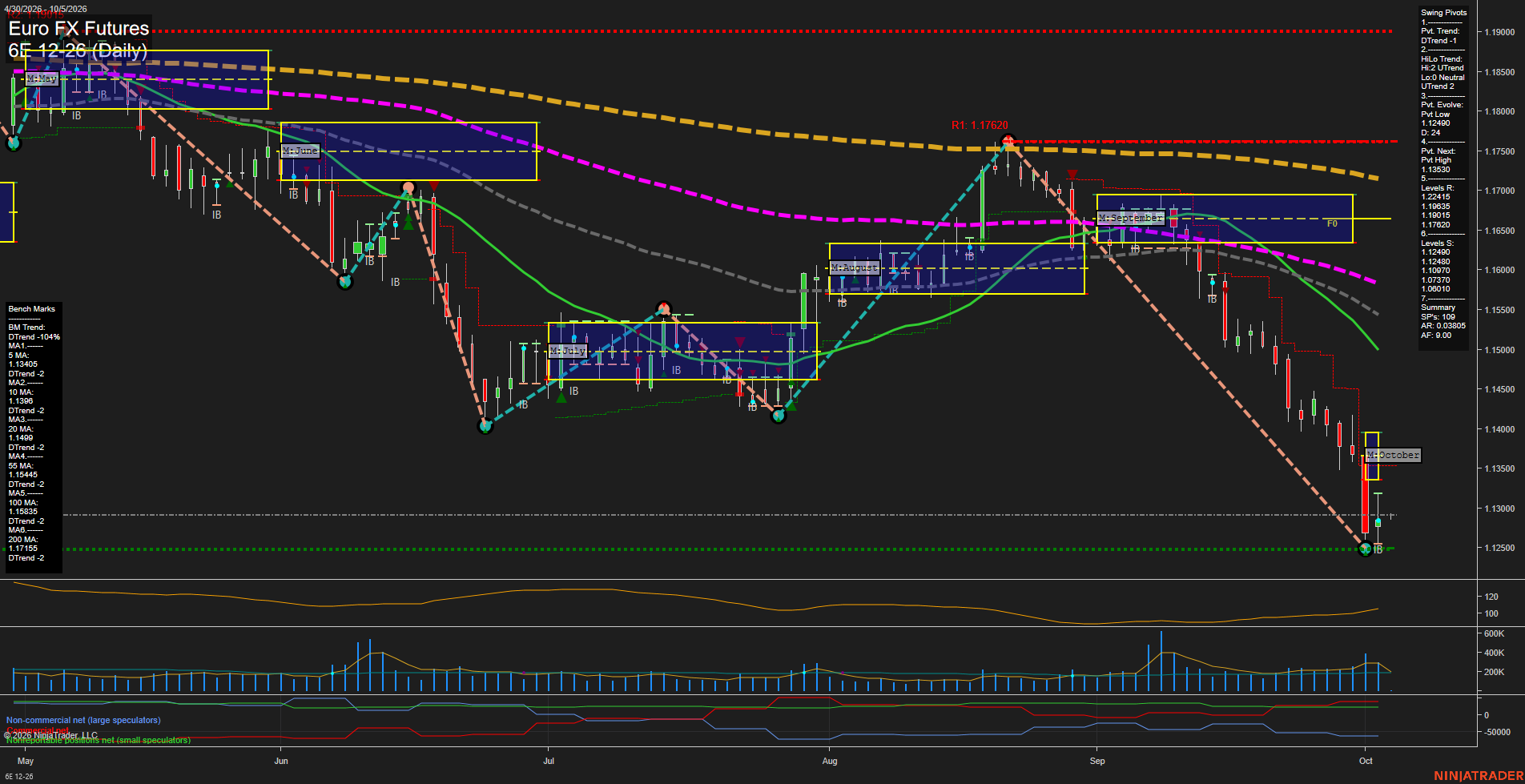Click the 1.12500 price axis label
Viewport: 1525px width, 784px height.
(x=1499, y=548)
